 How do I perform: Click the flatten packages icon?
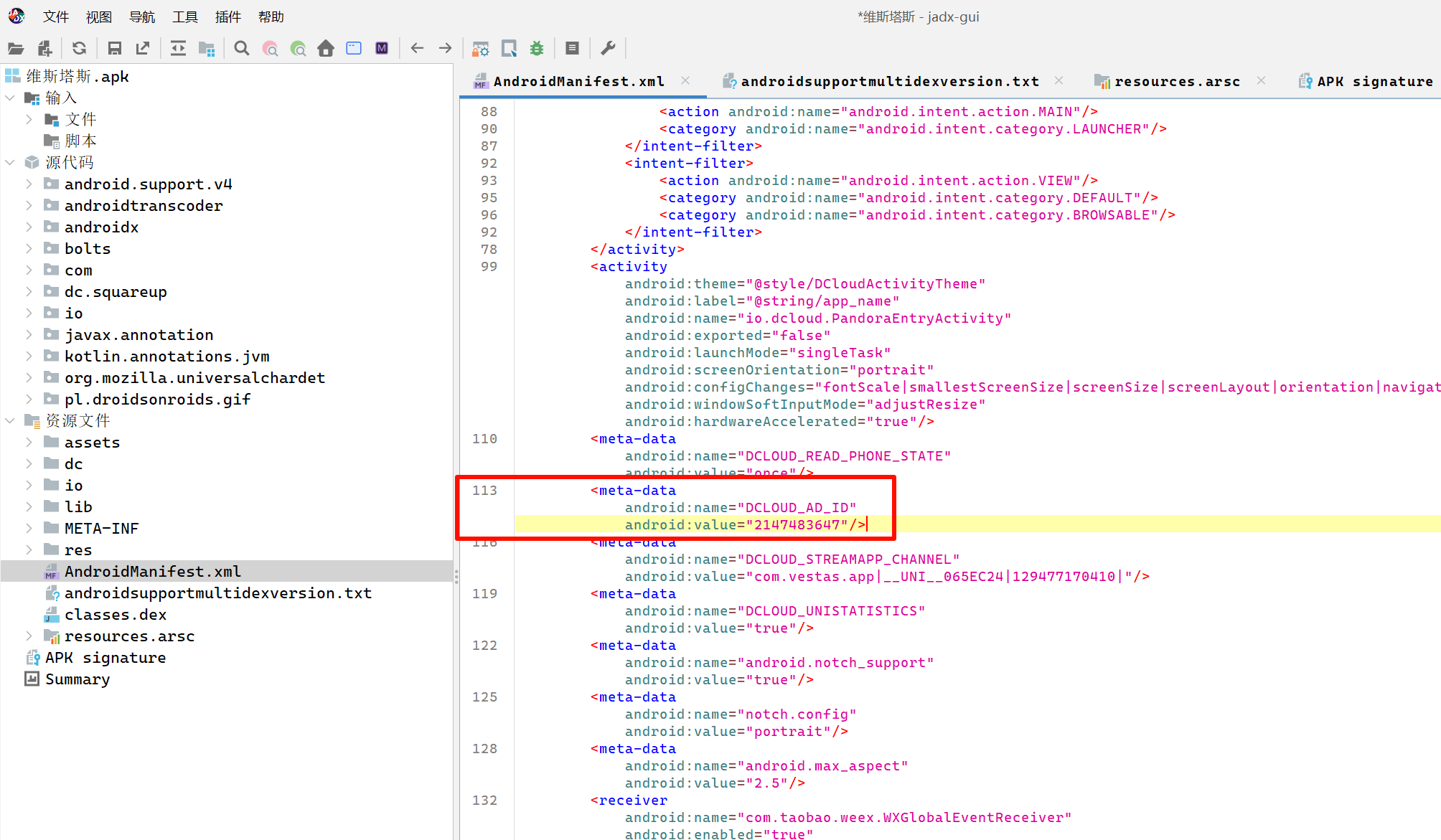tap(207, 48)
